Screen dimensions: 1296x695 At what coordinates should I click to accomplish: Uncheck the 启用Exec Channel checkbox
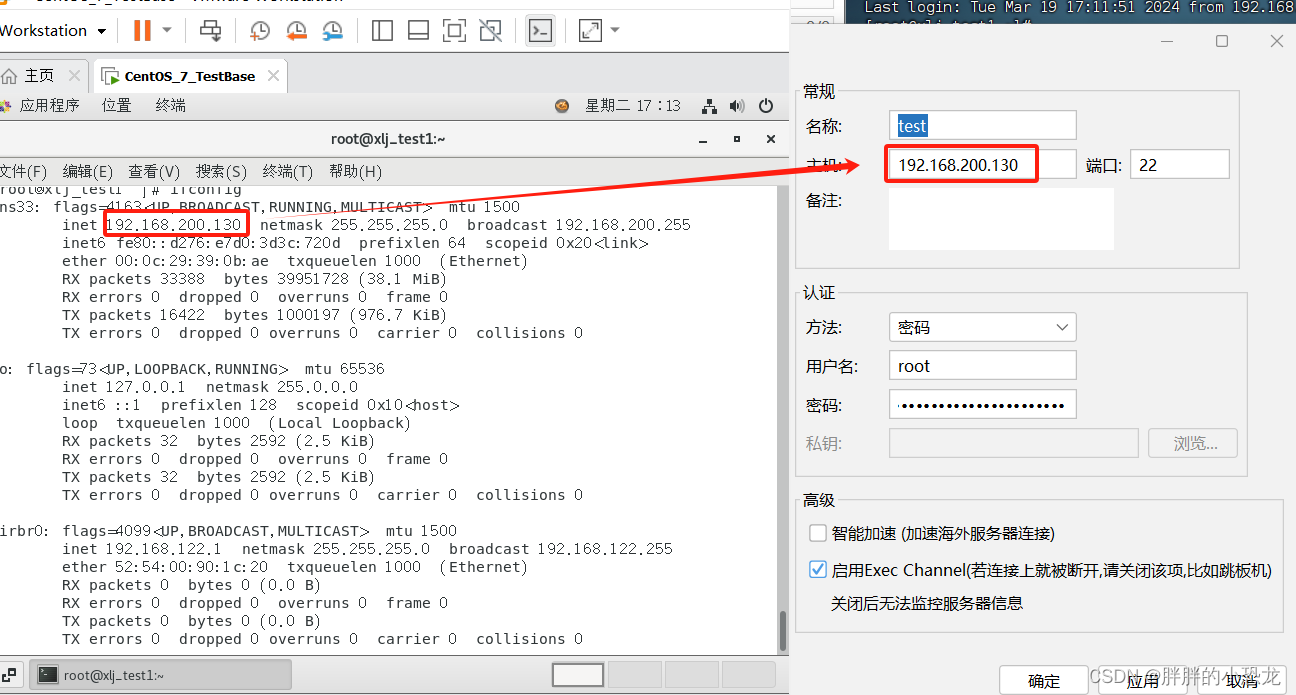click(817, 570)
